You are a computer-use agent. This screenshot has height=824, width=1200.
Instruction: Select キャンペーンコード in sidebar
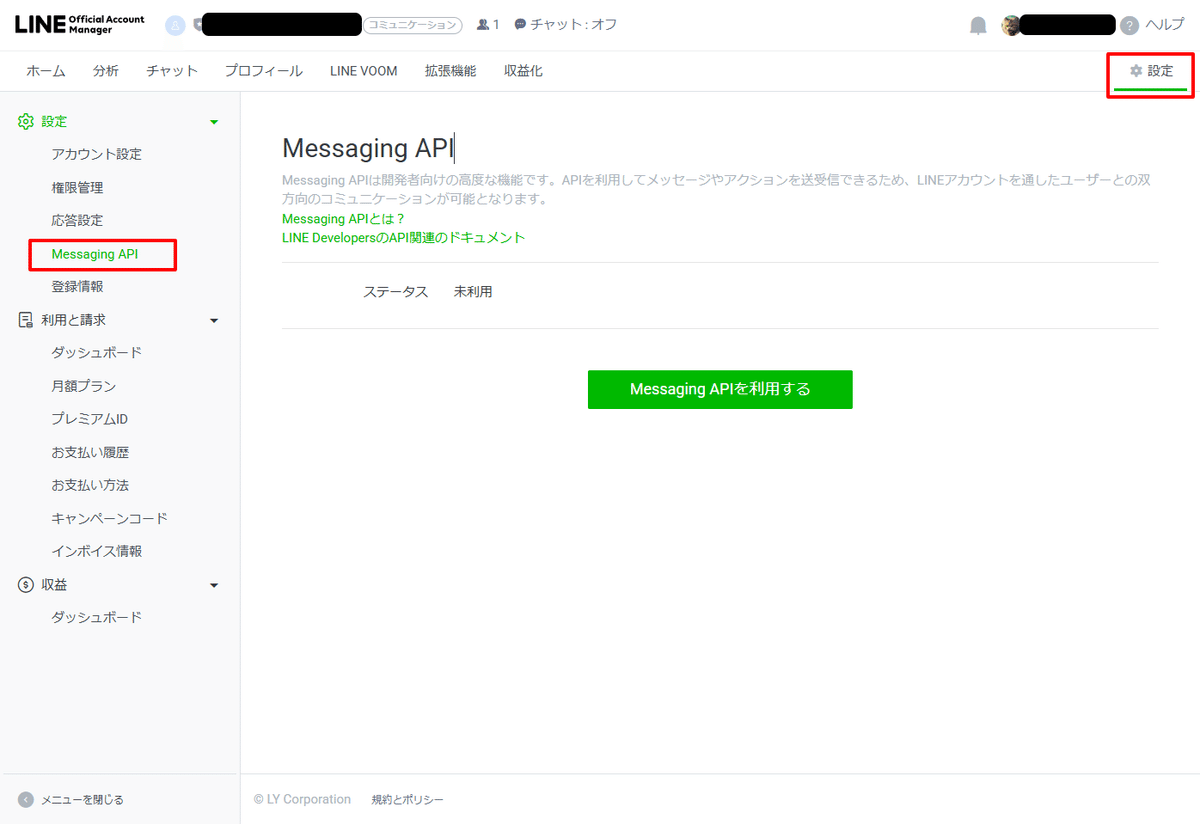click(x=110, y=518)
